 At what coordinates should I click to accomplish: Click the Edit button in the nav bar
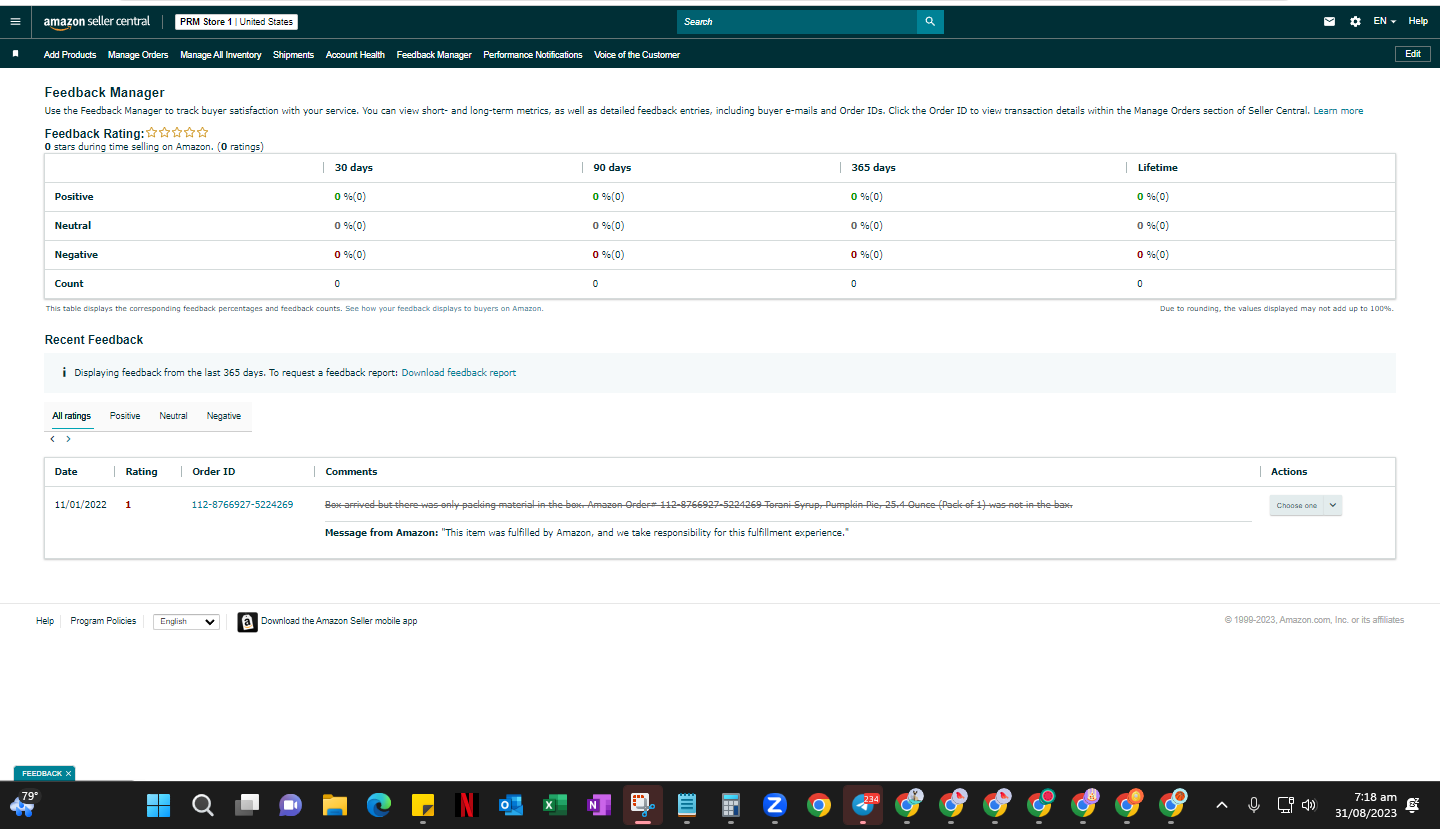tap(1412, 54)
